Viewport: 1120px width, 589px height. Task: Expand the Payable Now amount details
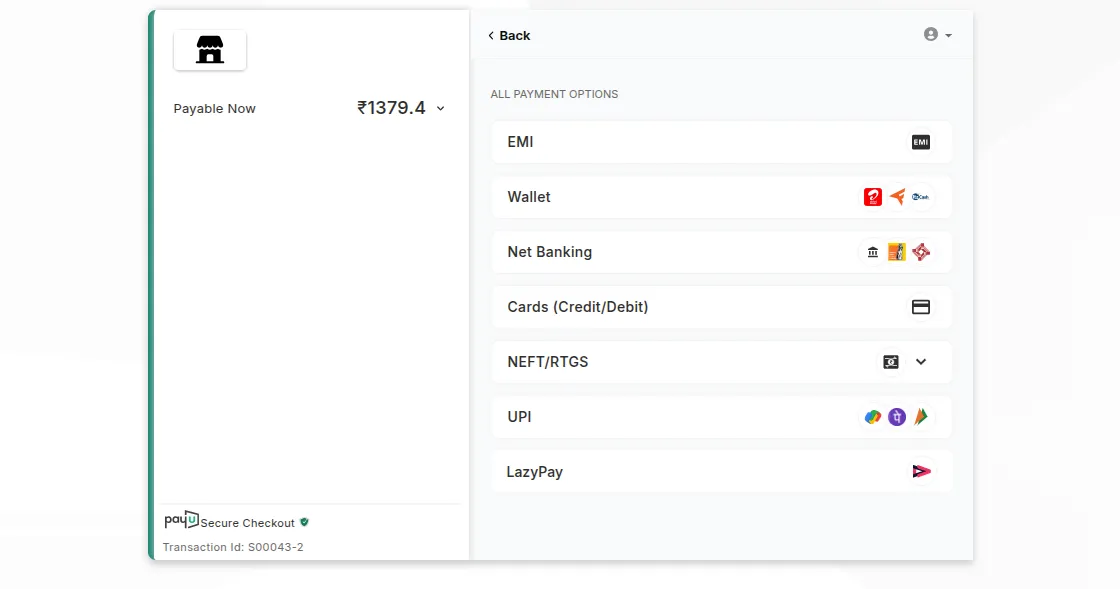point(440,108)
